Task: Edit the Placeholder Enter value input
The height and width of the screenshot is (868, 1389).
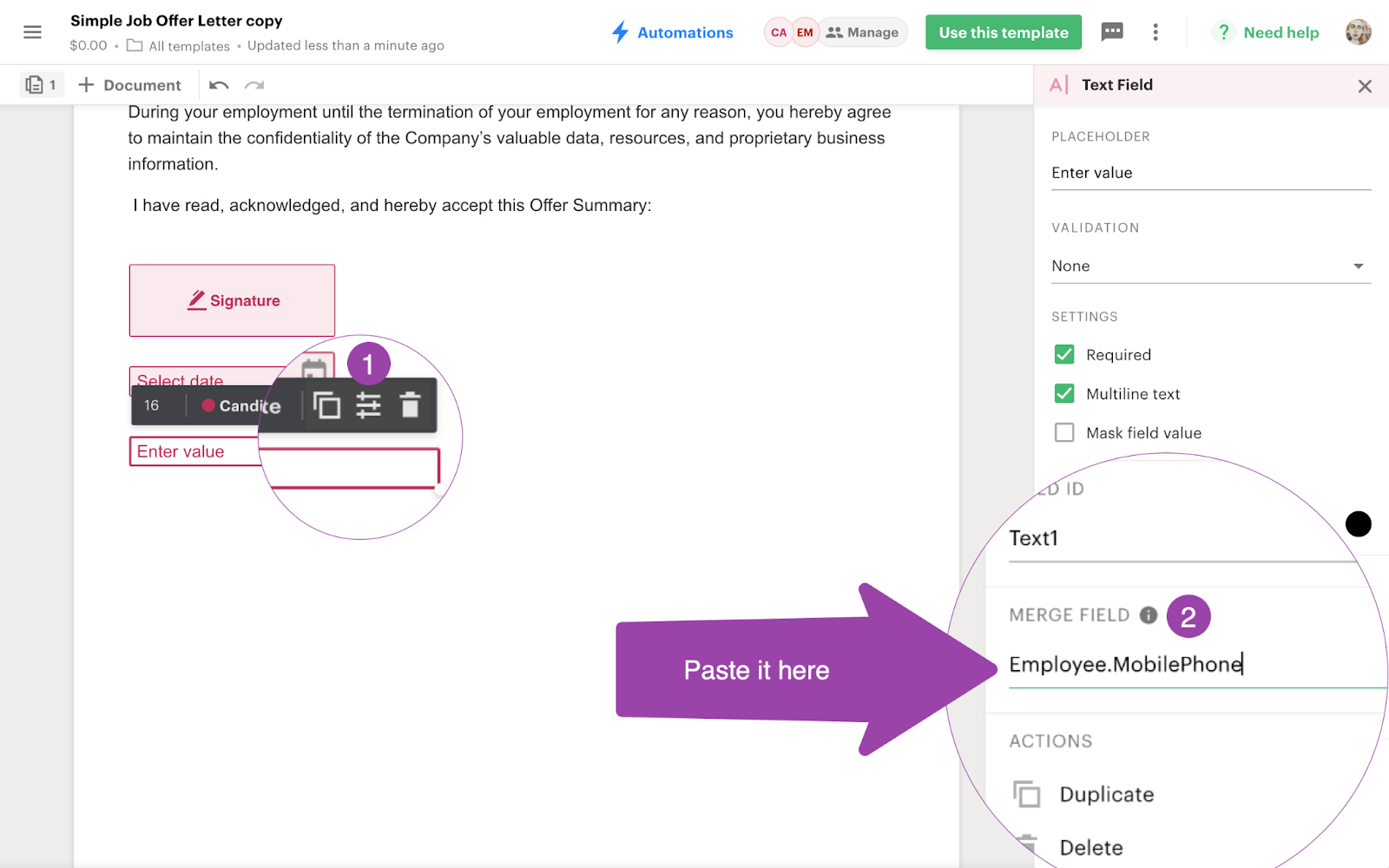Action: pos(1211,173)
